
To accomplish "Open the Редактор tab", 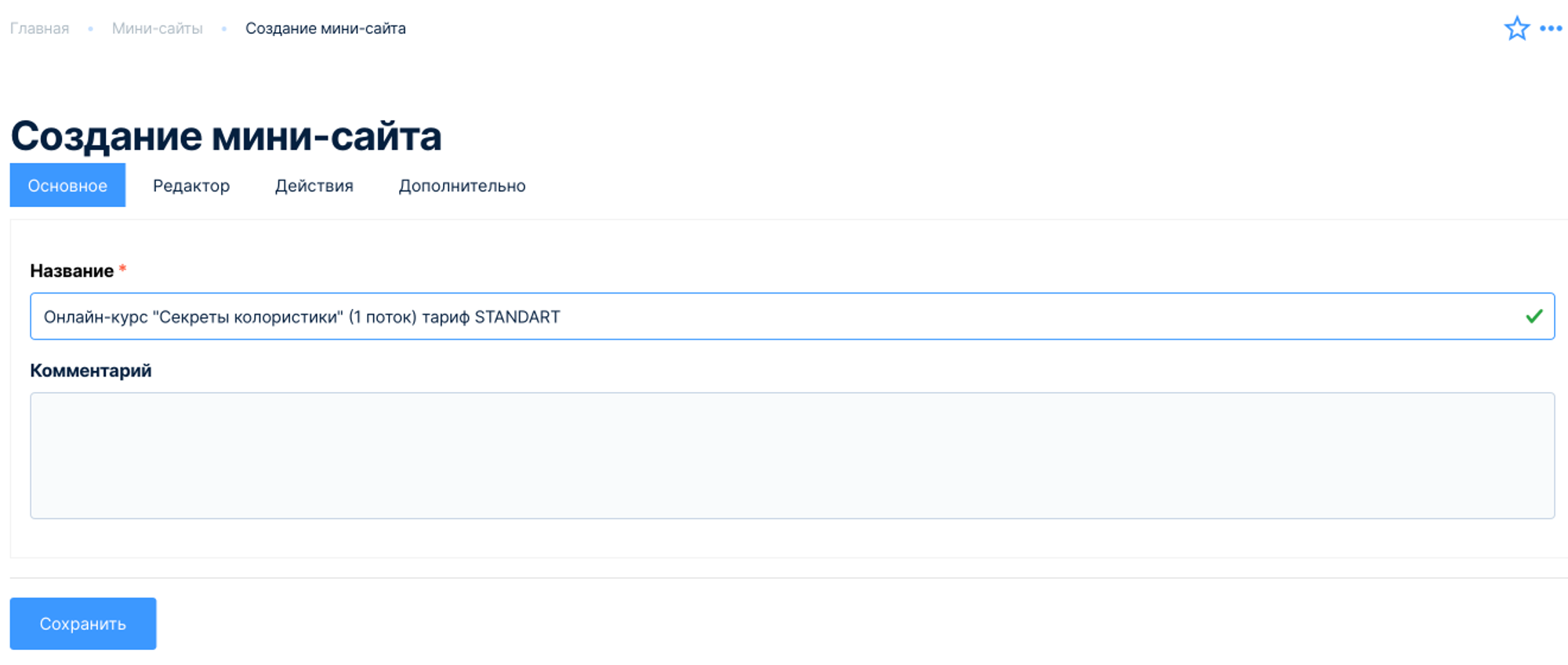I will (191, 186).
